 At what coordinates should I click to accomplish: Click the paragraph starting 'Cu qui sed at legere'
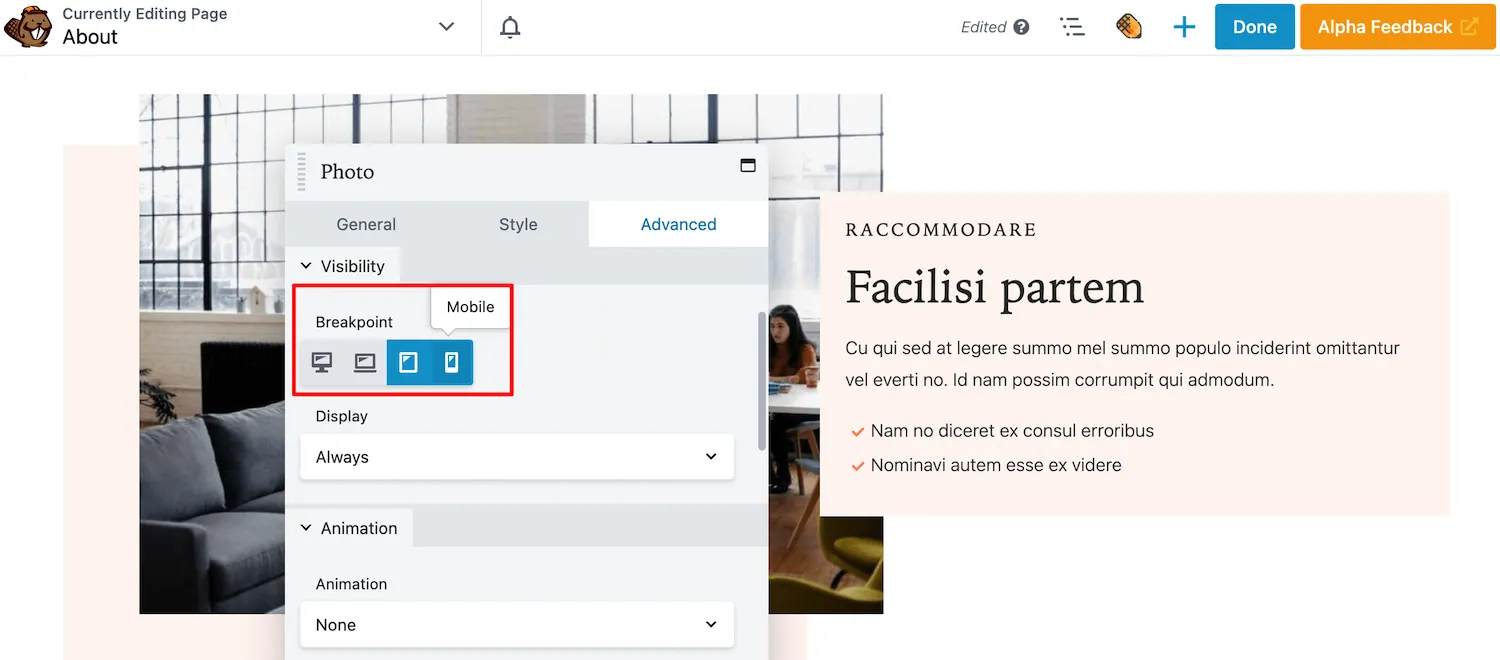(1122, 364)
